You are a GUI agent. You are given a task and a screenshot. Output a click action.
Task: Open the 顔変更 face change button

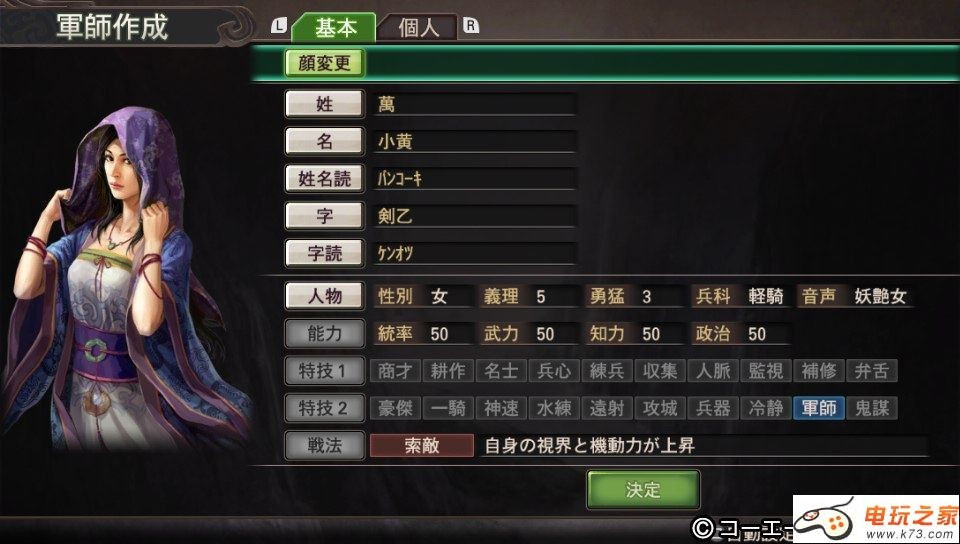324,63
